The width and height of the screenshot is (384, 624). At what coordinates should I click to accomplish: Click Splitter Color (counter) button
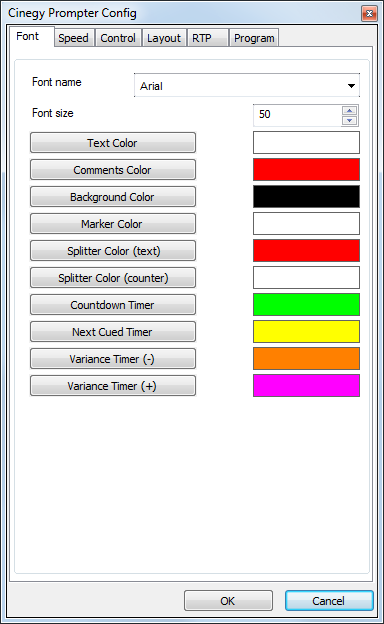coord(113,278)
